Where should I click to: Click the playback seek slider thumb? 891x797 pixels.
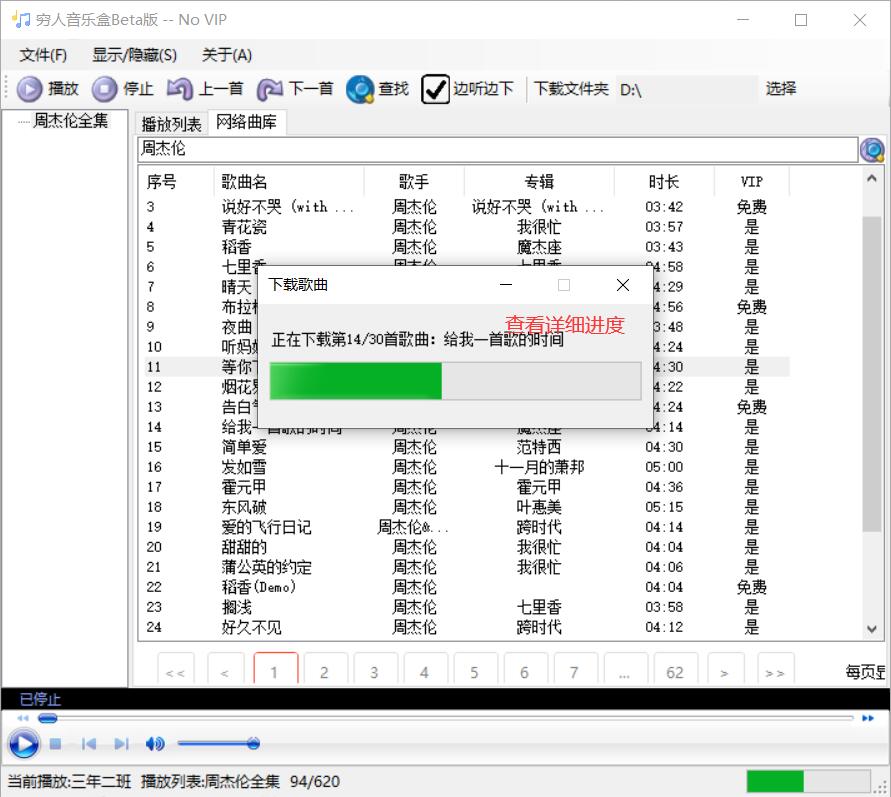pos(47,718)
